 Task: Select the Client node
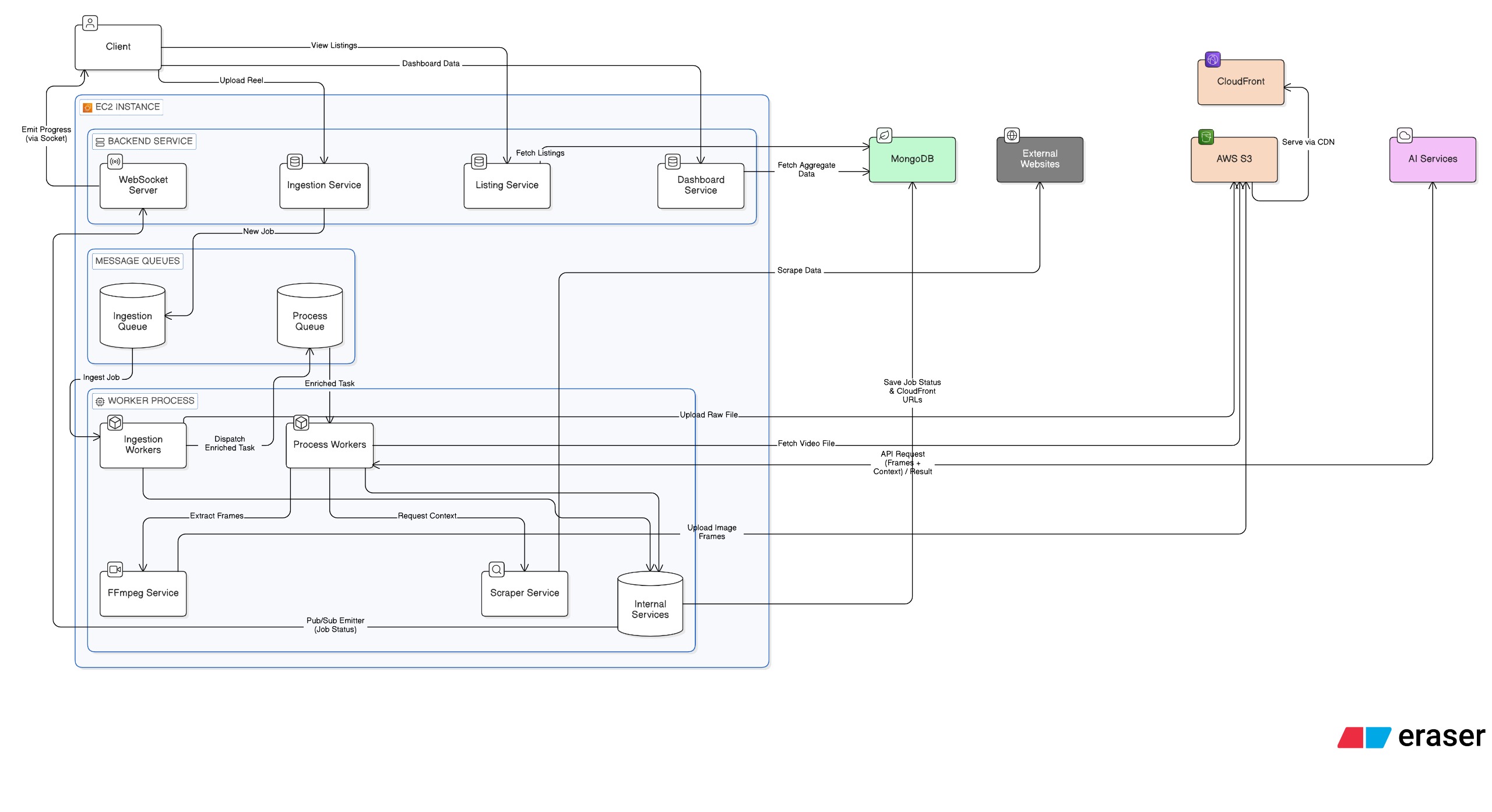coord(118,47)
